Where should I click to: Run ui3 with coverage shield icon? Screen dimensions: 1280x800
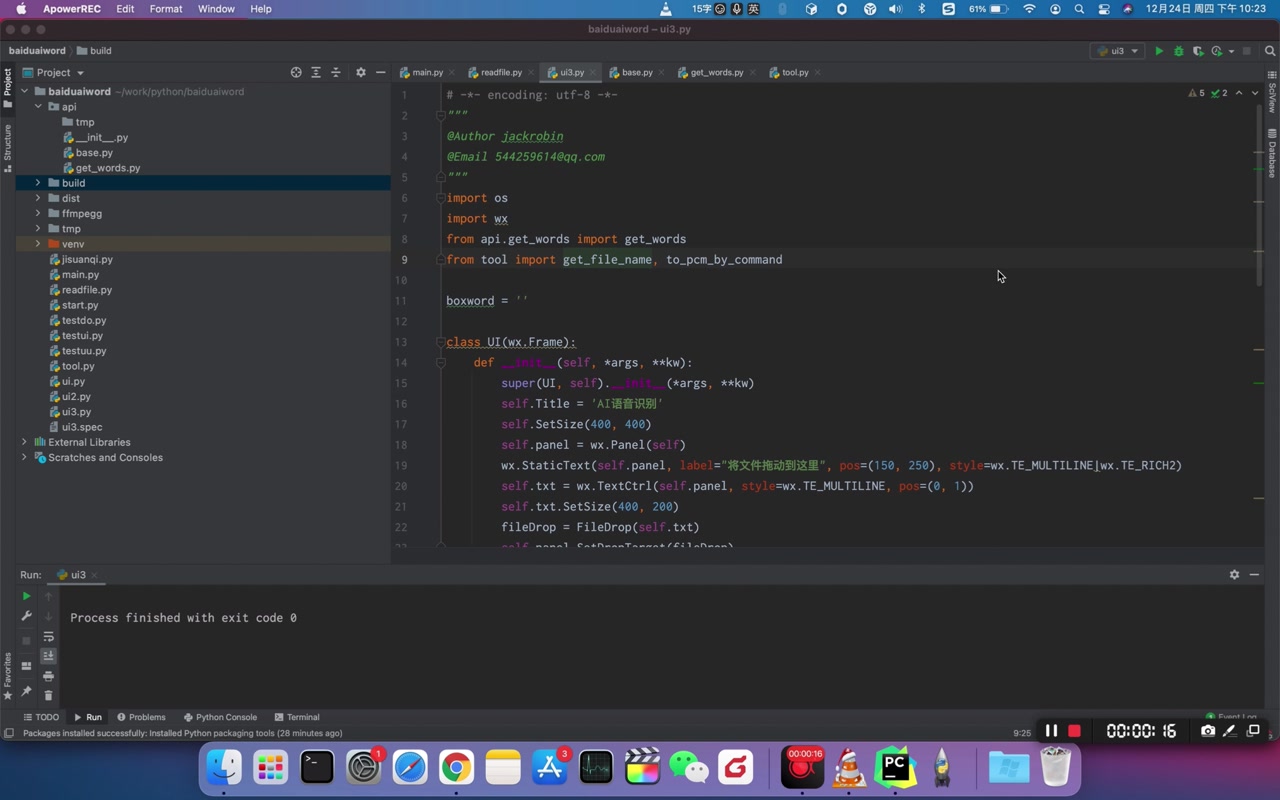click(x=1198, y=51)
